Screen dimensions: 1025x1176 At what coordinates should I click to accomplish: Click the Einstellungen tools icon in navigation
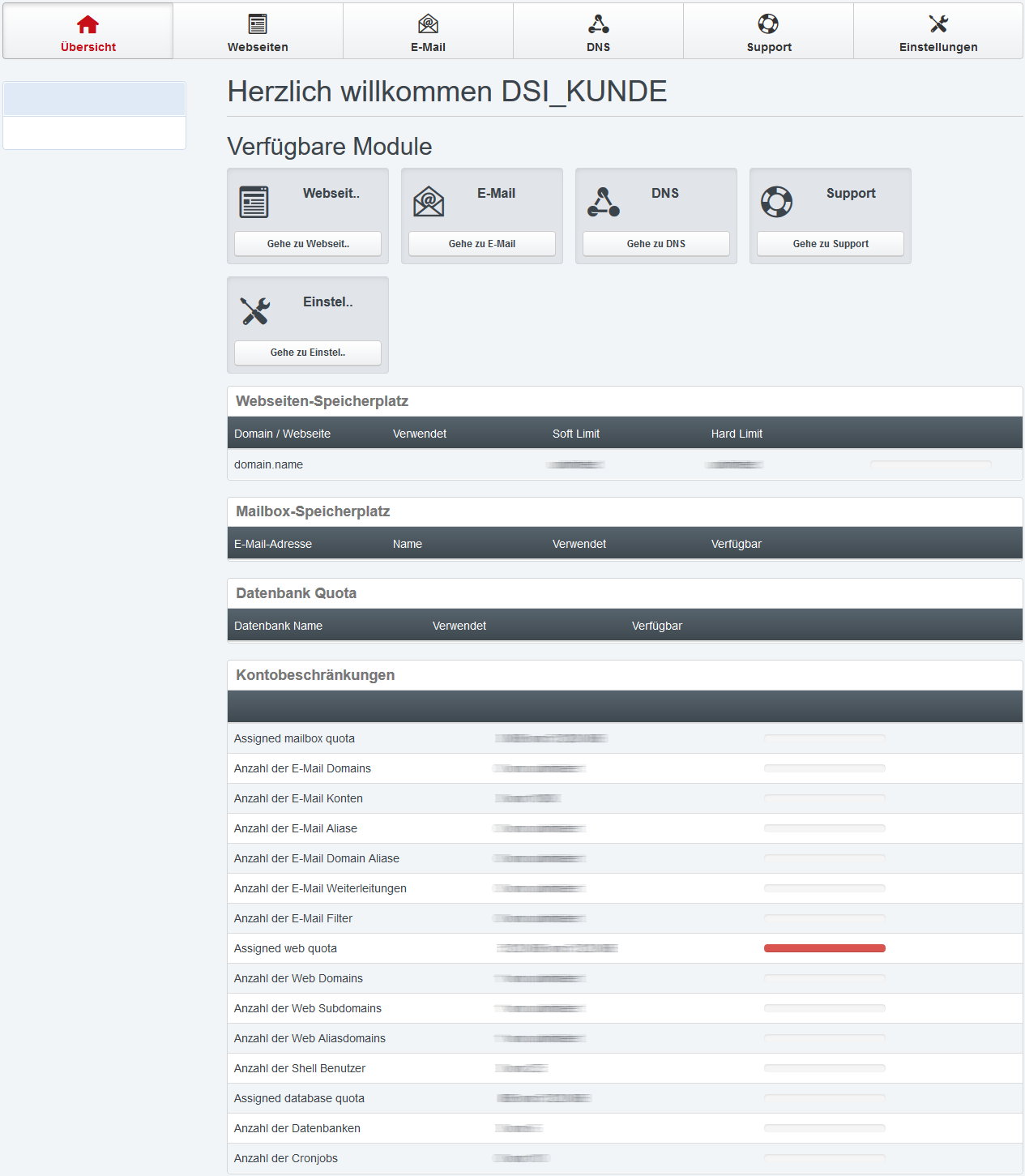click(x=938, y=24)
